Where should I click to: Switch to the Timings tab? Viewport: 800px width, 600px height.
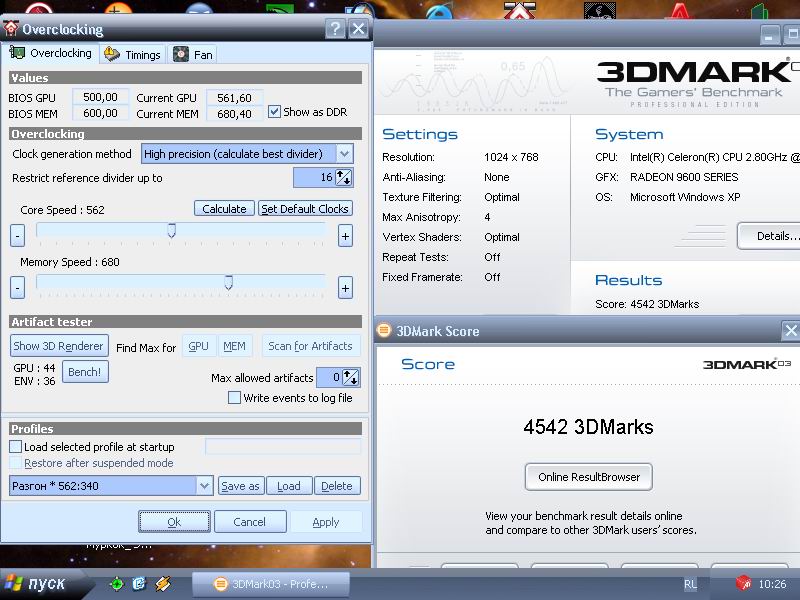(x=132, y=55)
